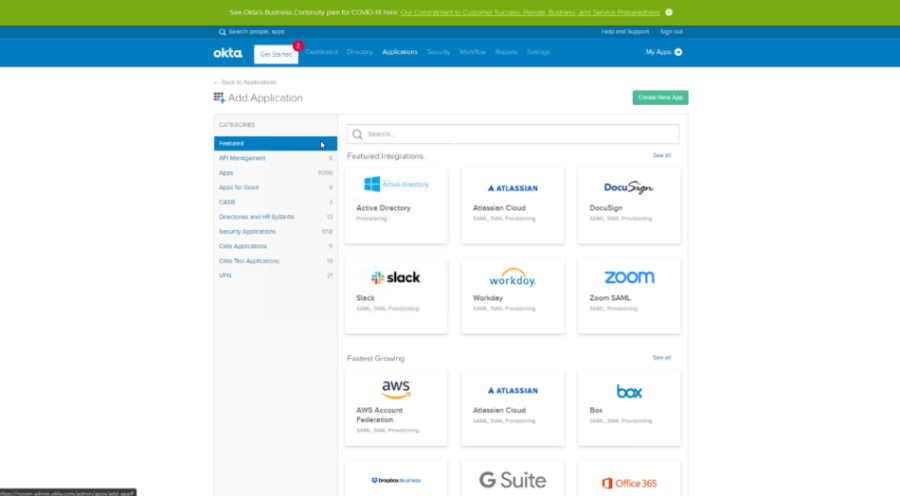Select the Box app logo
This screenshot has height=496, width=900.
pos(629,391)
